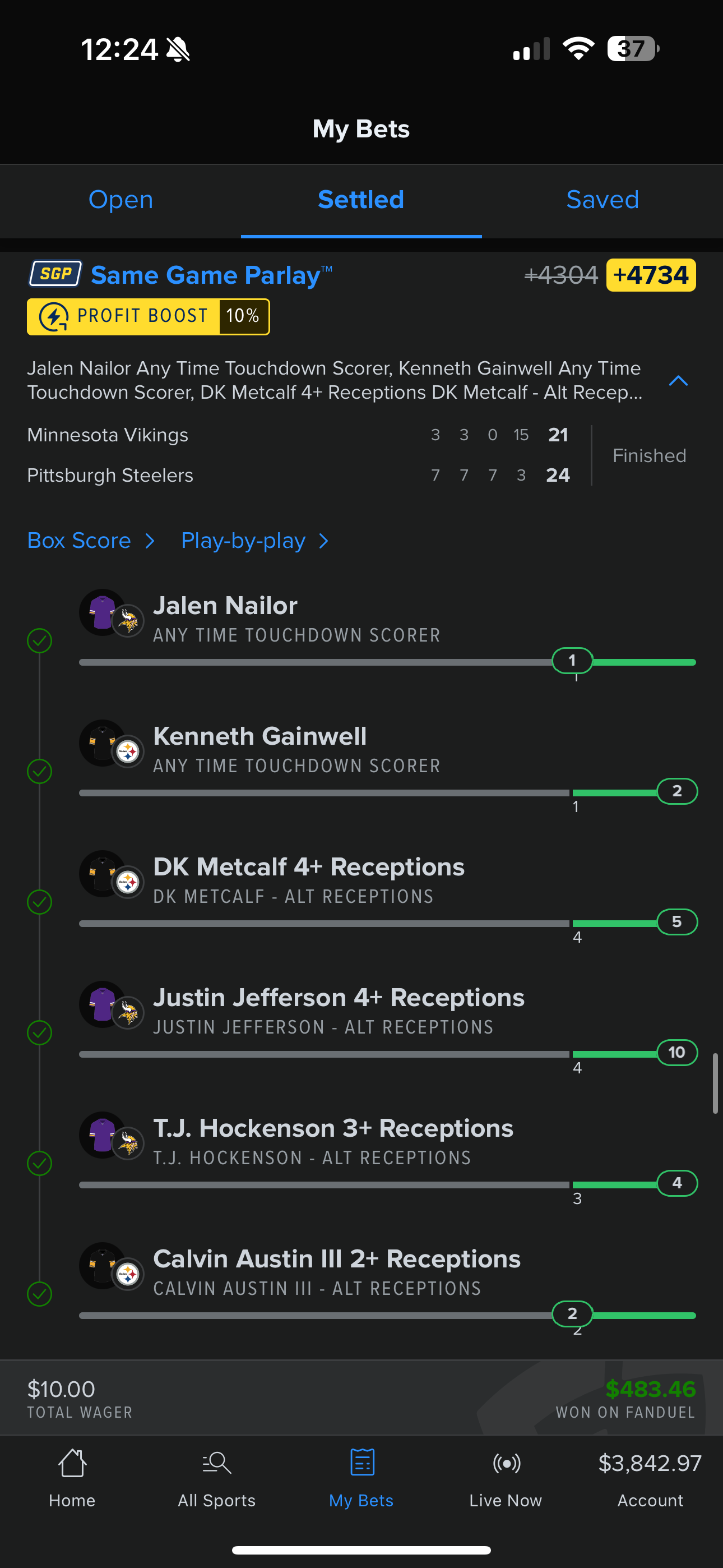Screen dimensions: 723x1568
Task: Open All Sports search icon
Action: pyautogui.click(x=217, y=1463)
